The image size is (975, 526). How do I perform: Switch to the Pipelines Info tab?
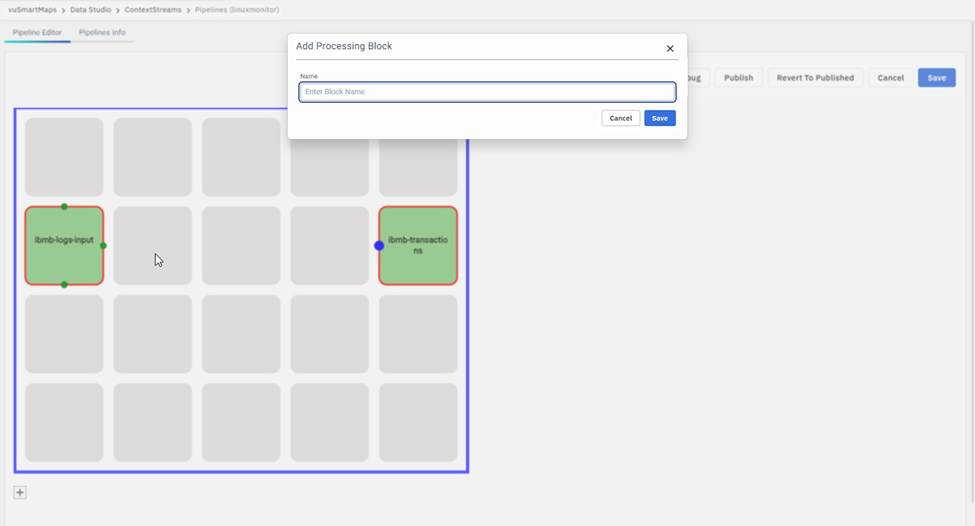[x=102, y=32]
